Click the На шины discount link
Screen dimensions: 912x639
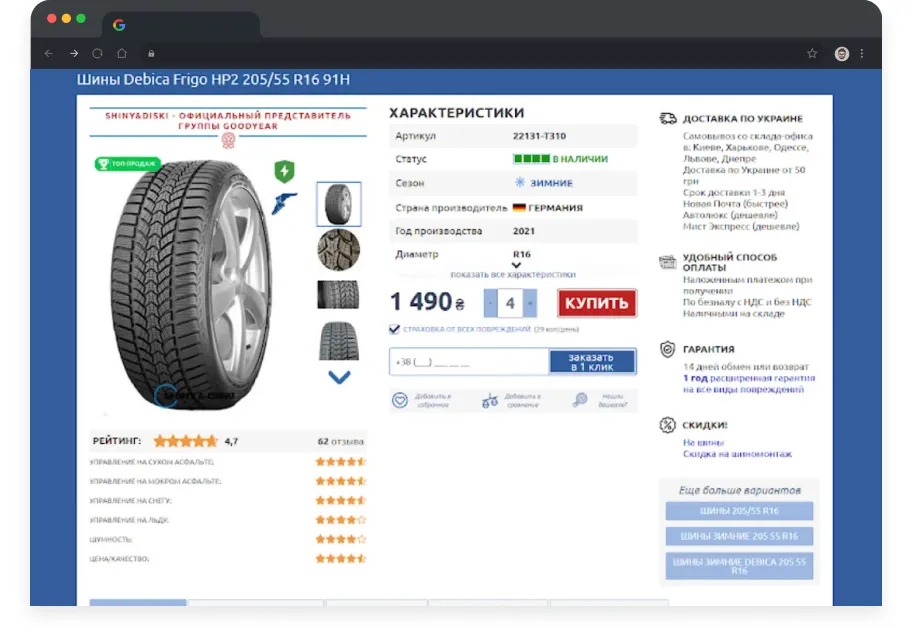pos(703,442)
